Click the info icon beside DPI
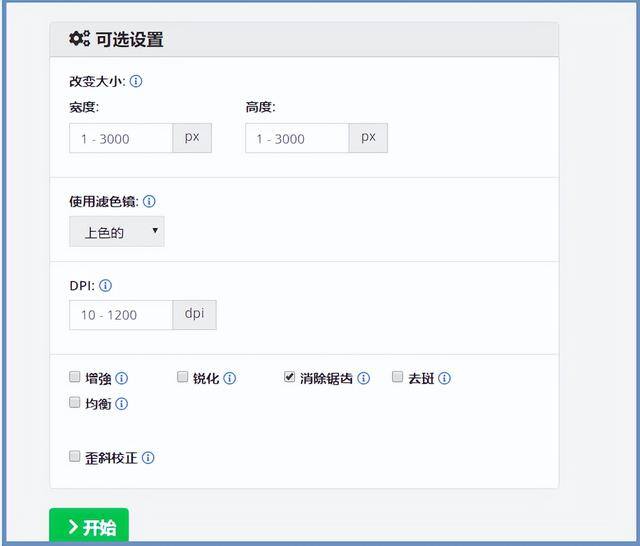The image size is (640, 546). pyautogui.click(x=105, y=286)
